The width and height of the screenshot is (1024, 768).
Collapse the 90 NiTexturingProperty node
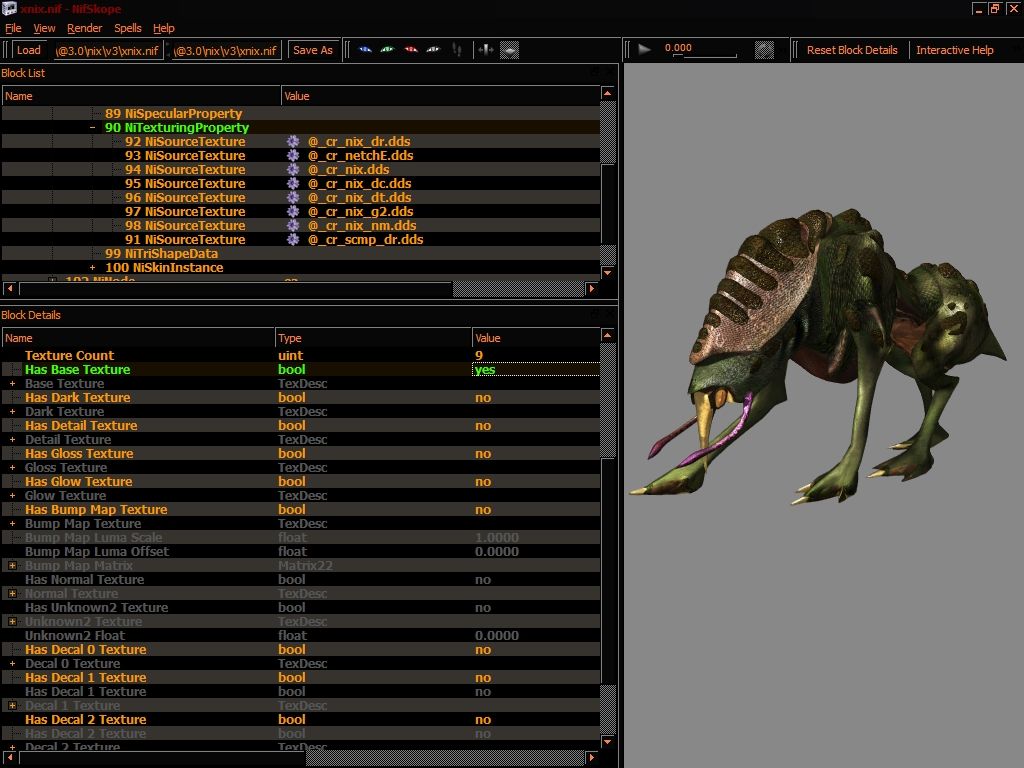click(x=93, y=128)
